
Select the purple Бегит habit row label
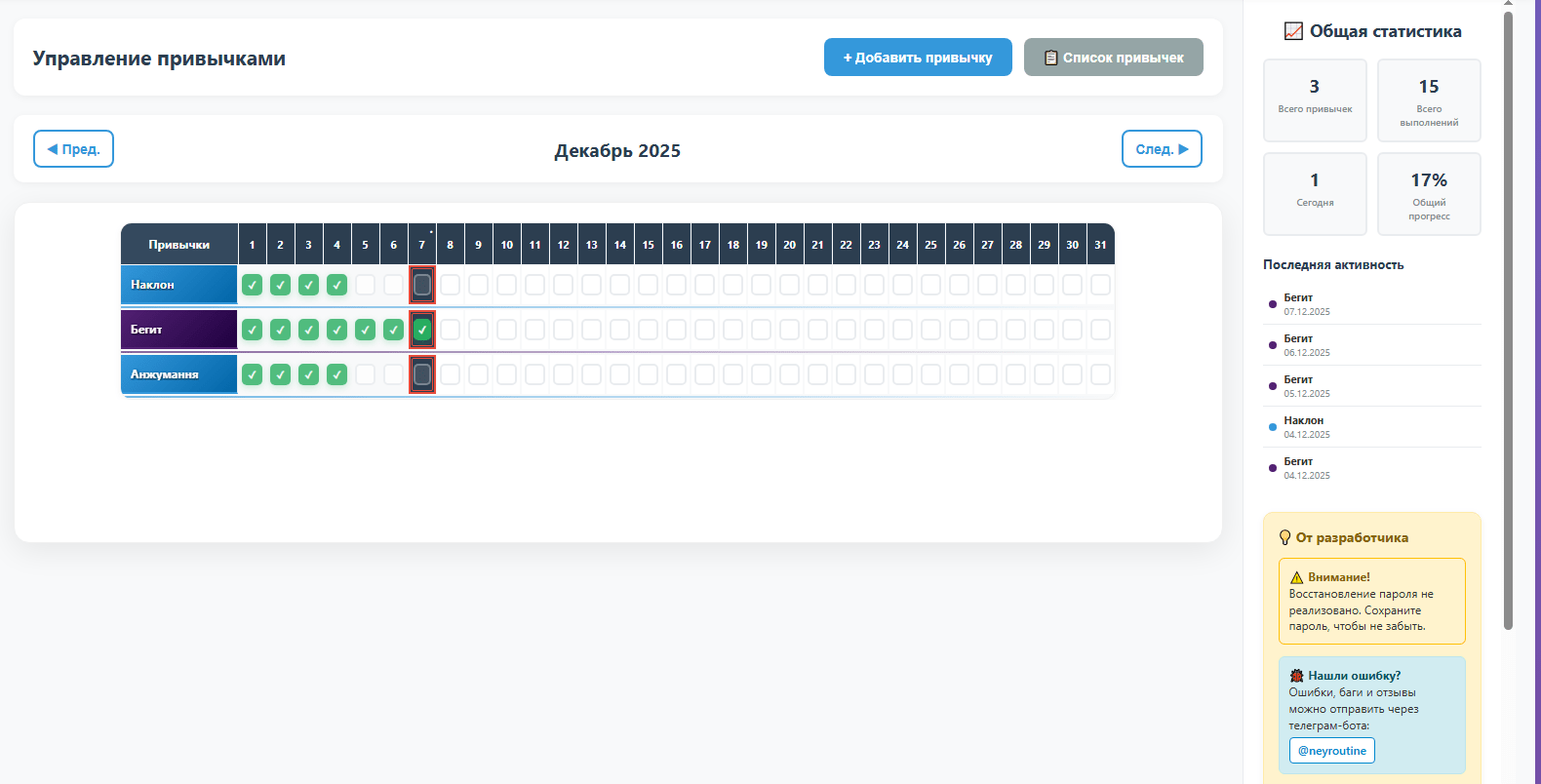[x=178, y=330]
